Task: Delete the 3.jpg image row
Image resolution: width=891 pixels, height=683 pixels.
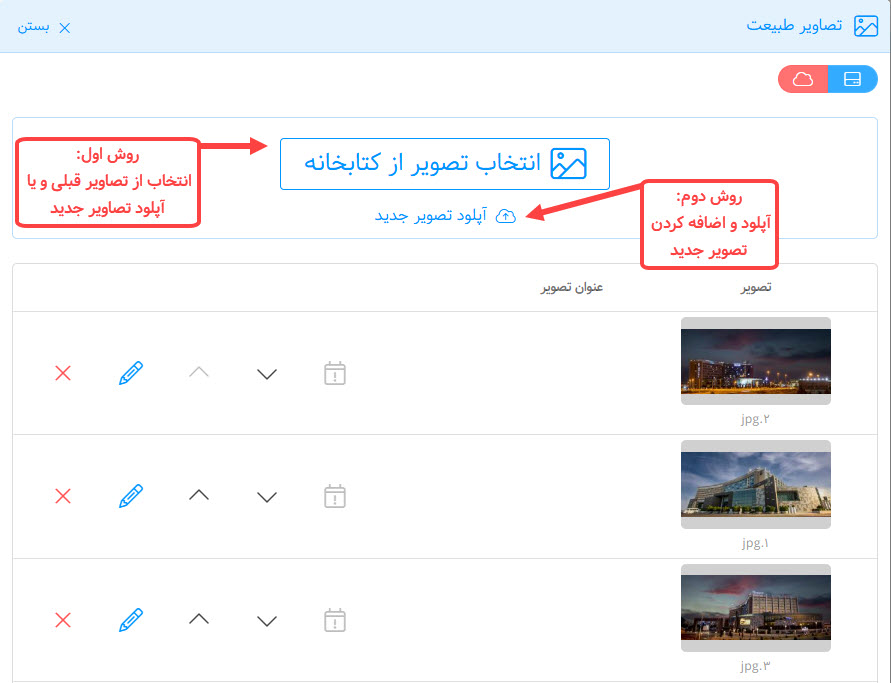Action: click(x=63, y=620)
